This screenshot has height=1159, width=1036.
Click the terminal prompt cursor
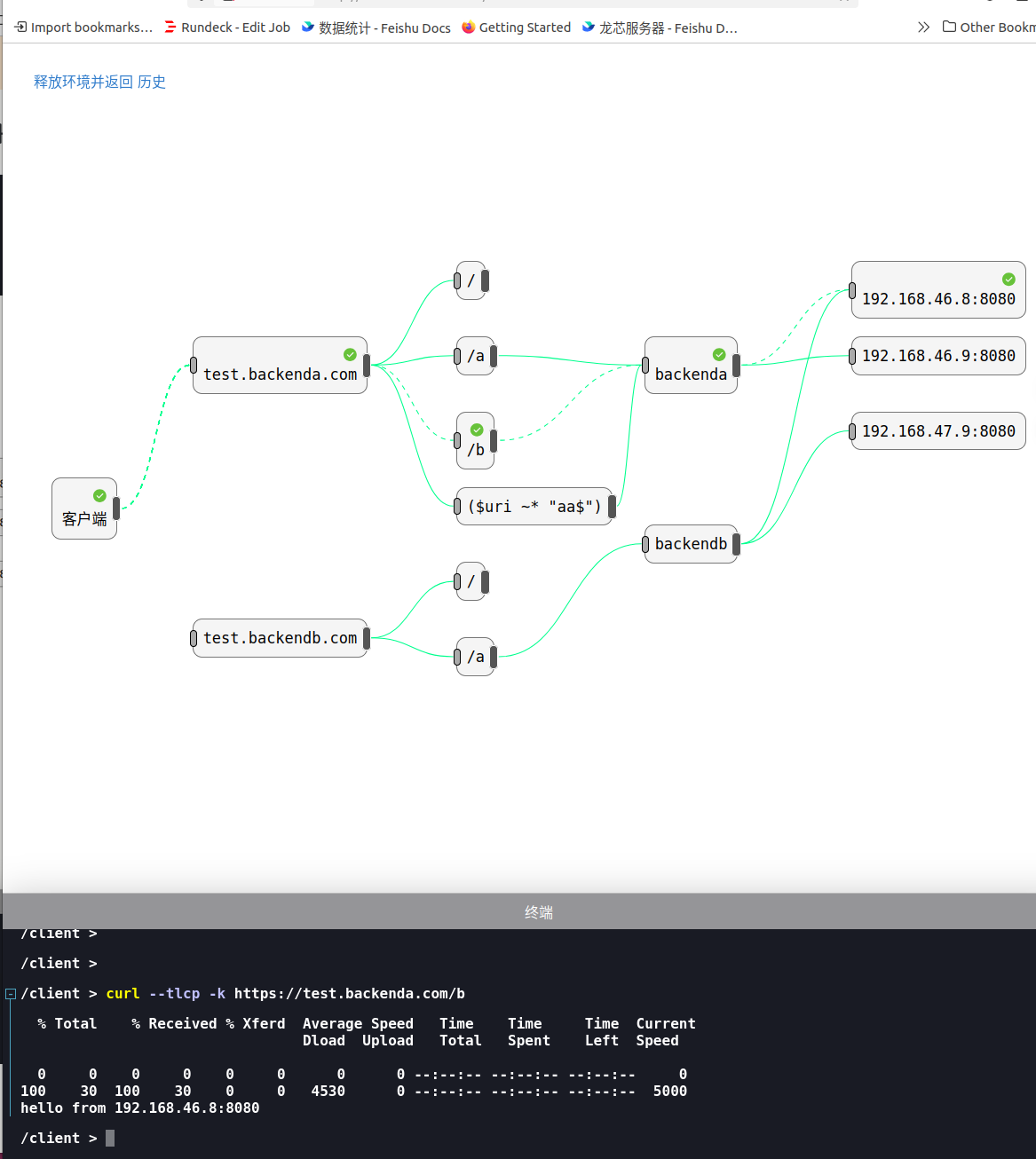tap(110, 1138)
